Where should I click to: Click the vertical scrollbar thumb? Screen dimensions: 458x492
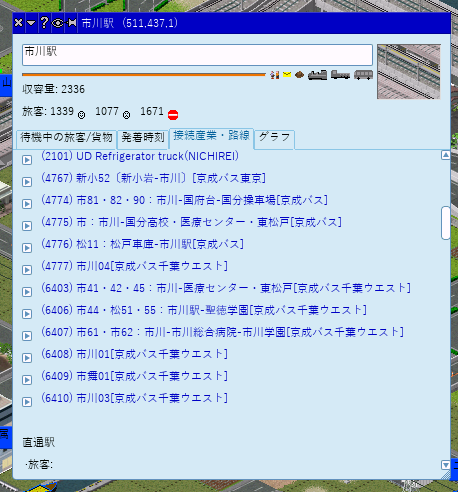point(446,223)
